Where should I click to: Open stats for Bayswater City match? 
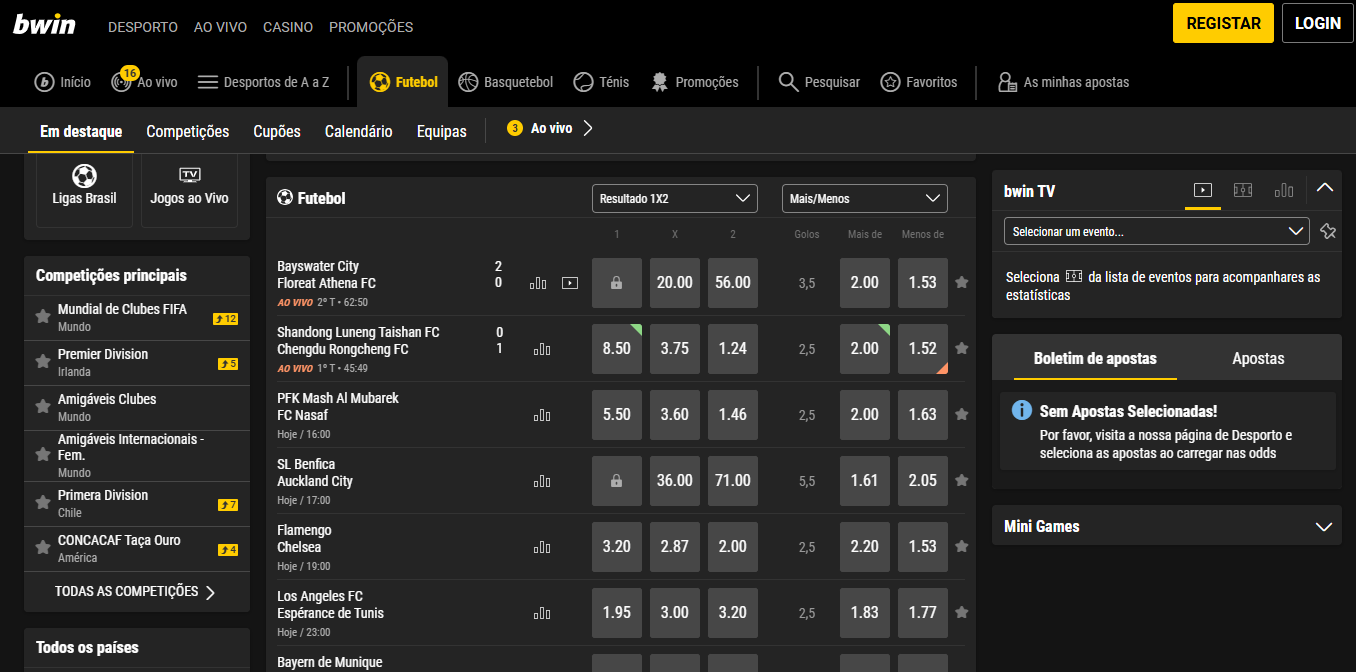click(539, 283)
